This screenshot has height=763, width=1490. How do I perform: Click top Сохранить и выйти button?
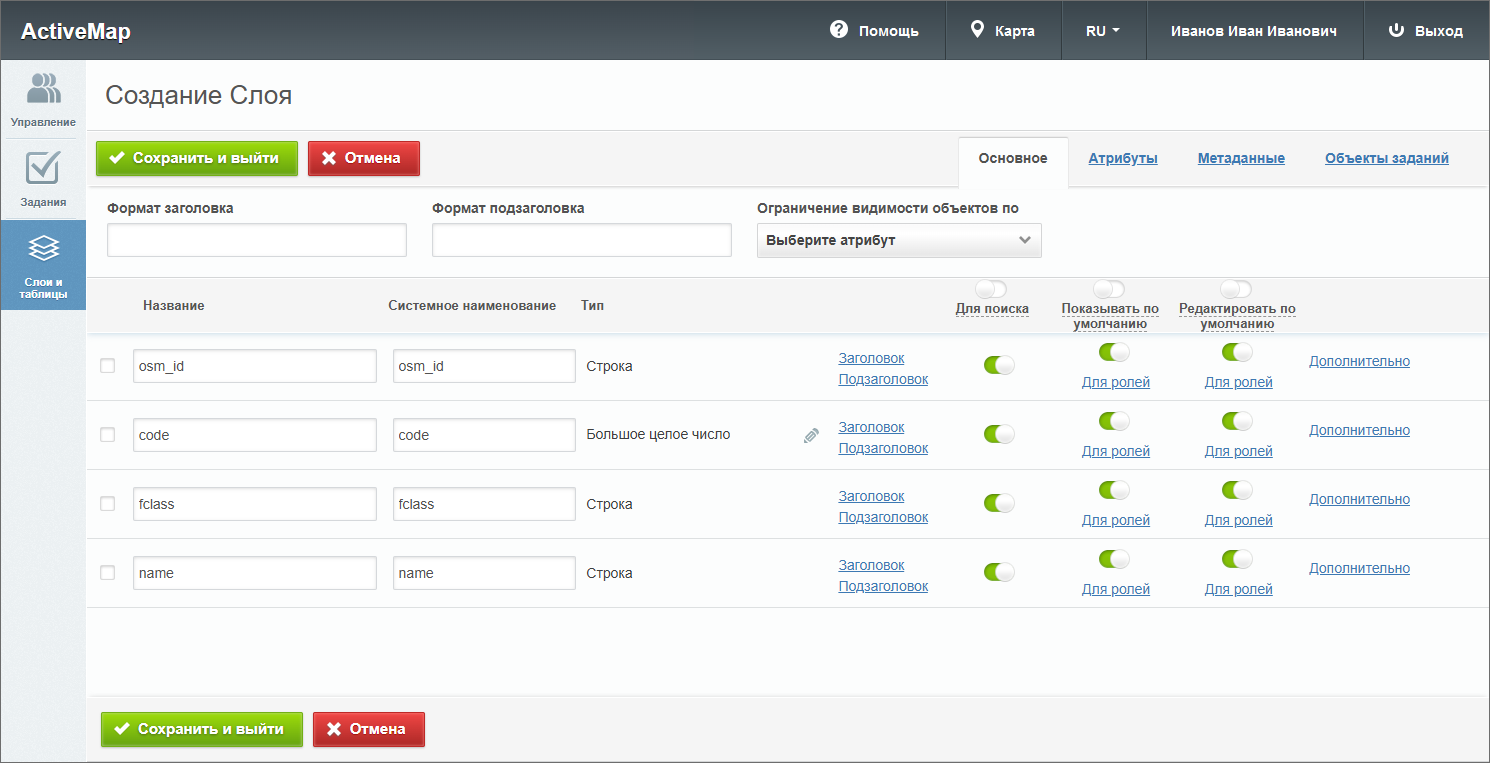(x=197, y=158)
